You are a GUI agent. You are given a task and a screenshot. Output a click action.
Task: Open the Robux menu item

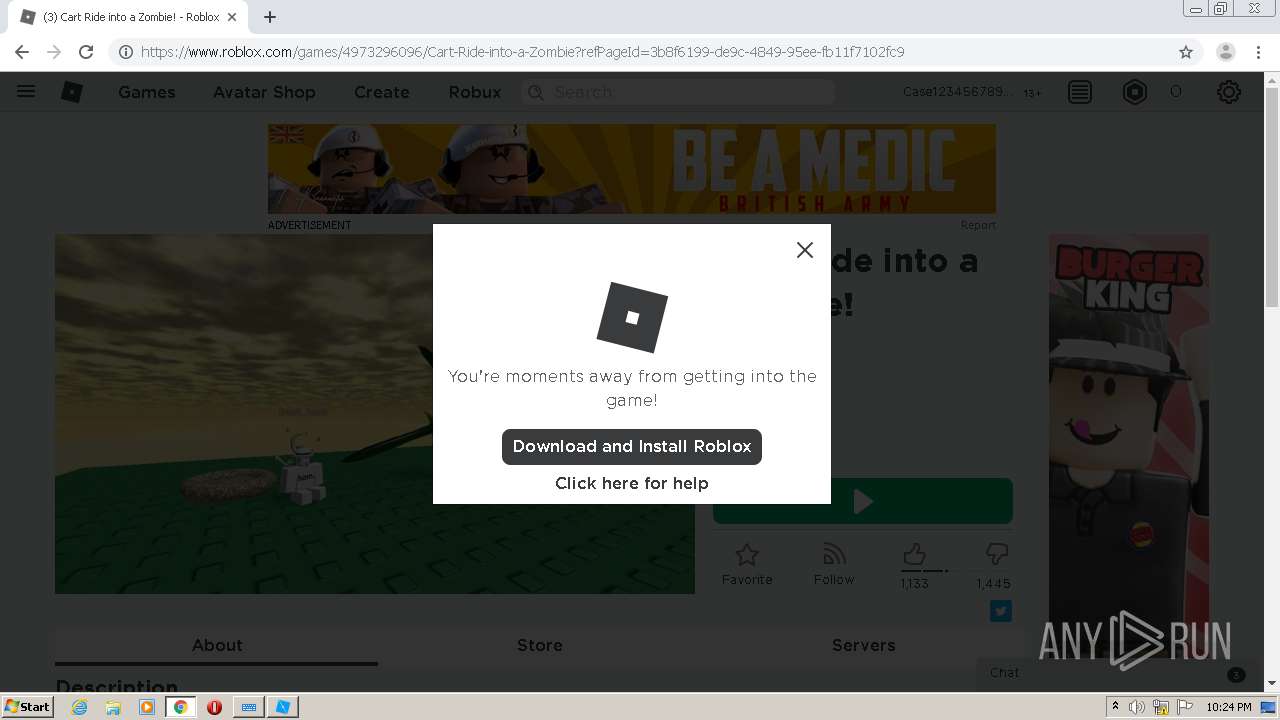pos(475,92)
